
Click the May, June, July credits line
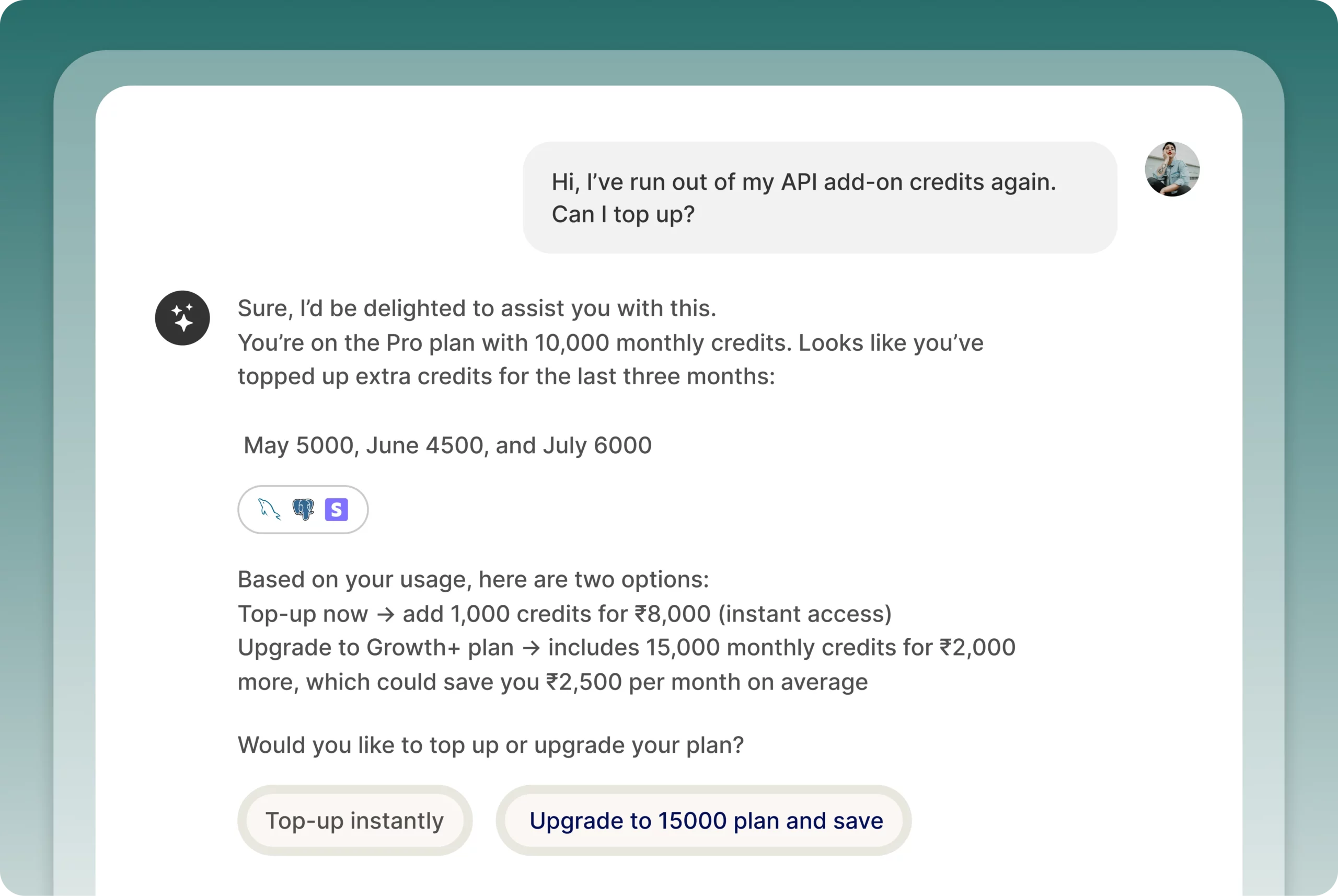(447, 445)
